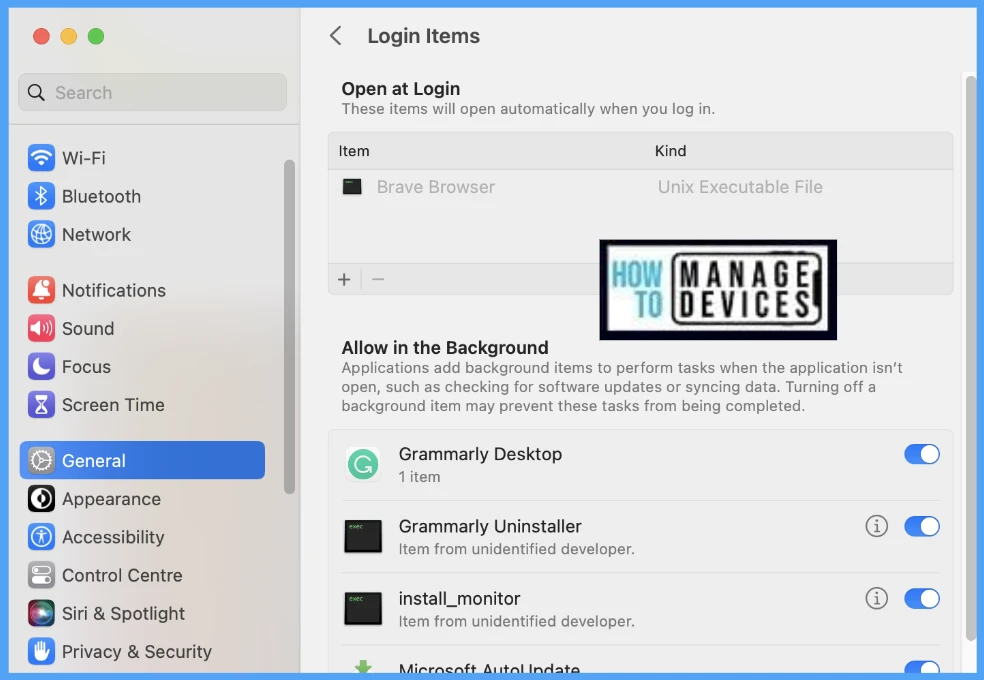
Task: Select the Notifications bell icon
Action: [41, 290]
